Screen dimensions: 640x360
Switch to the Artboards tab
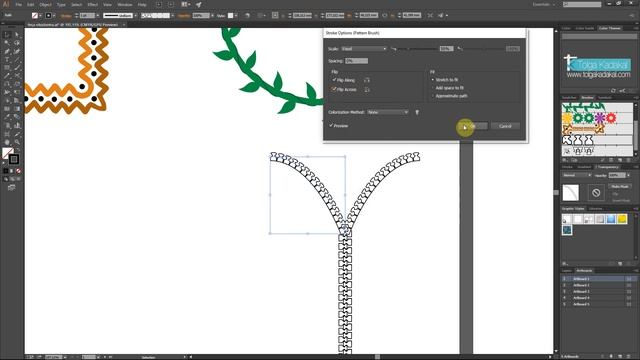584,271
